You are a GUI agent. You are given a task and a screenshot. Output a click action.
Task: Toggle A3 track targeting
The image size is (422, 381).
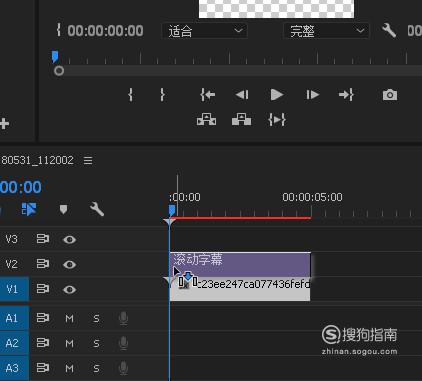(14, 368)
